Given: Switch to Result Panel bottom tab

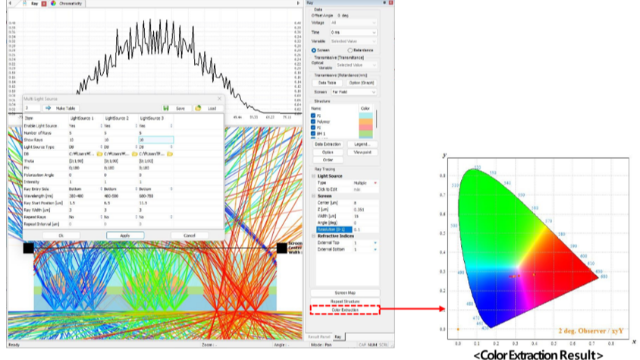Looking at the screenshot, I should coord(319,337).
